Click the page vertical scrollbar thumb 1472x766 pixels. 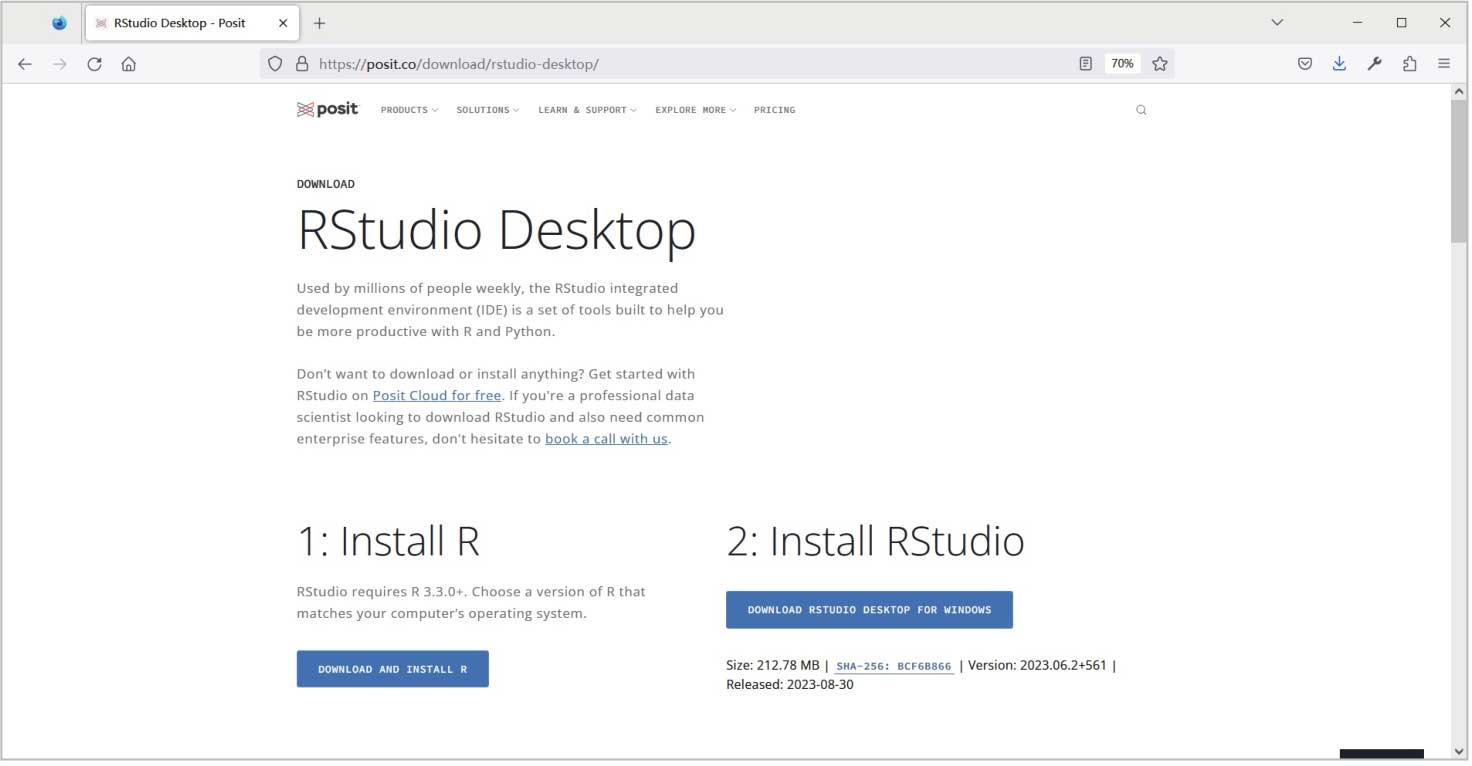pyautogui.click(x=1460, y=170)
